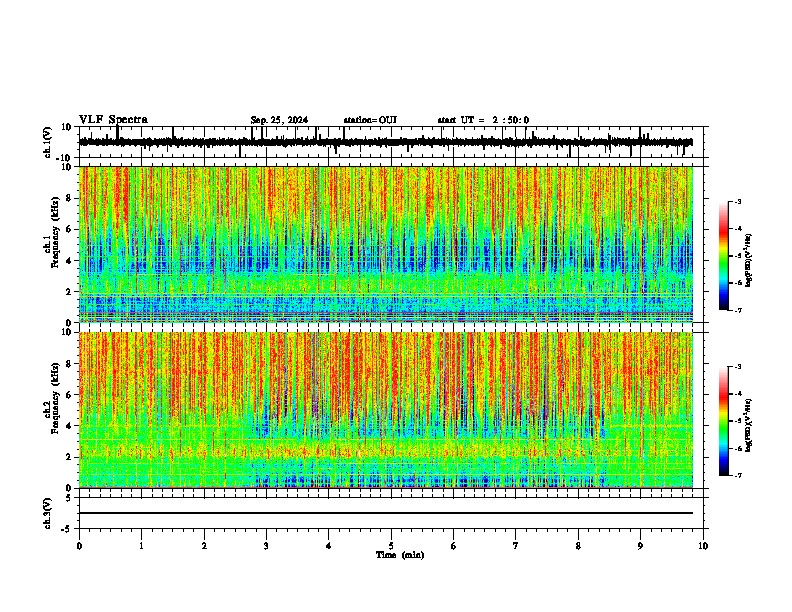Viewport: 792px width, 612px height.
Task: Click the 'ch.3(V)' axis label
Action: coord(48,513)
